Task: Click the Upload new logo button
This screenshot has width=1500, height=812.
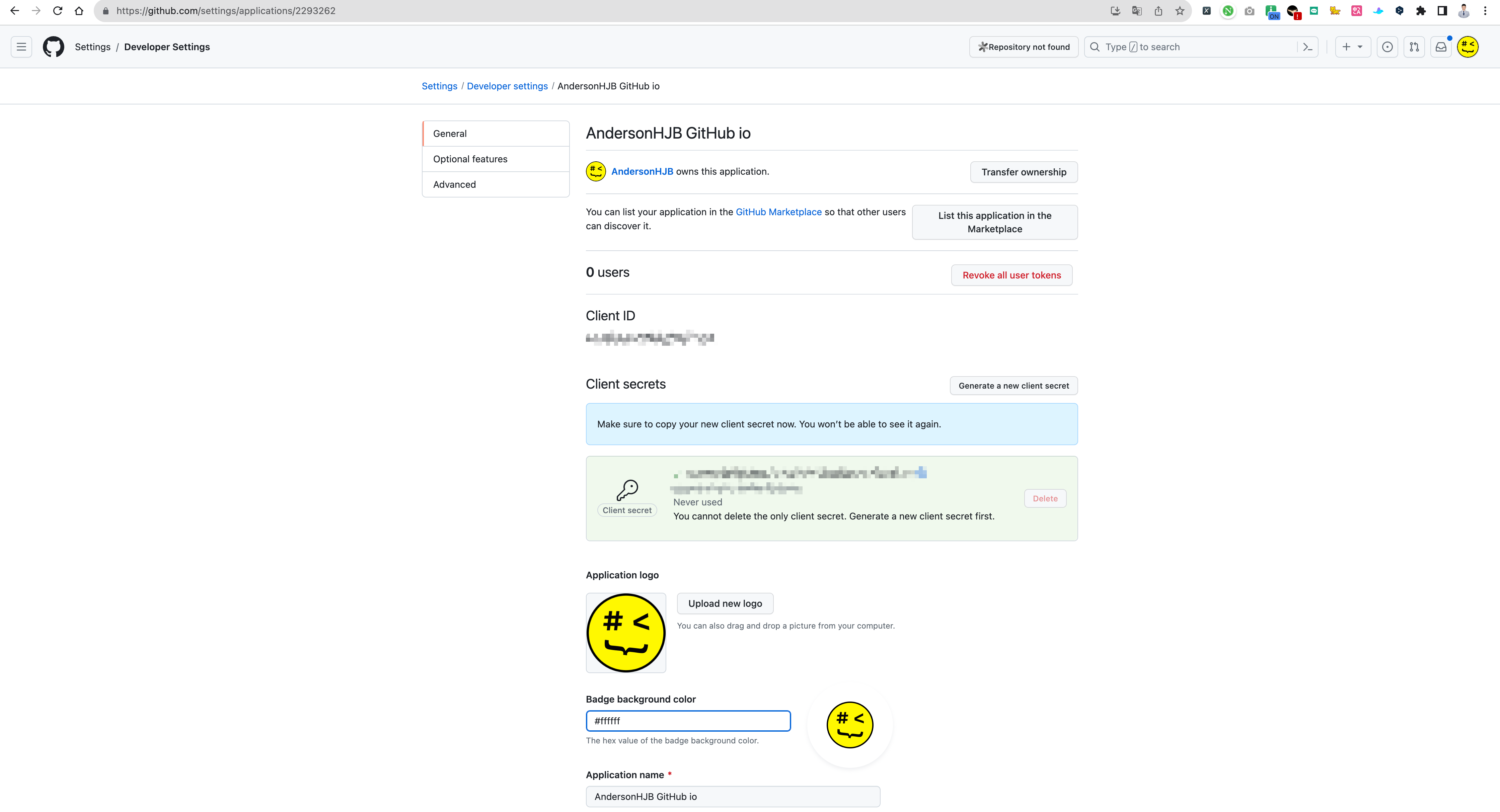Action: point(725,603)
